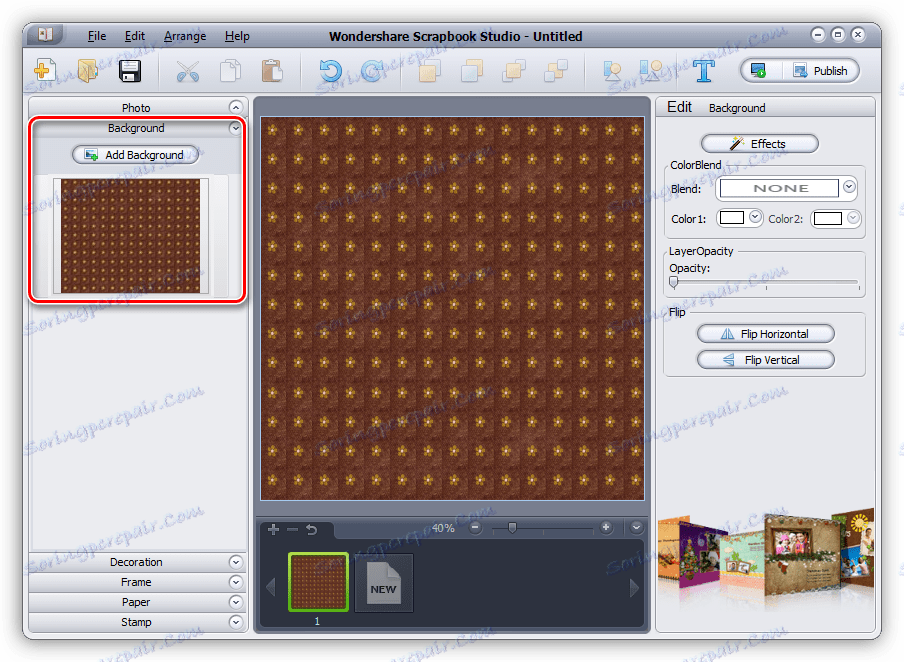Select page 1 thumbnail in page strip
Viewport: 904px width, 662px height.
coord(318,581)
